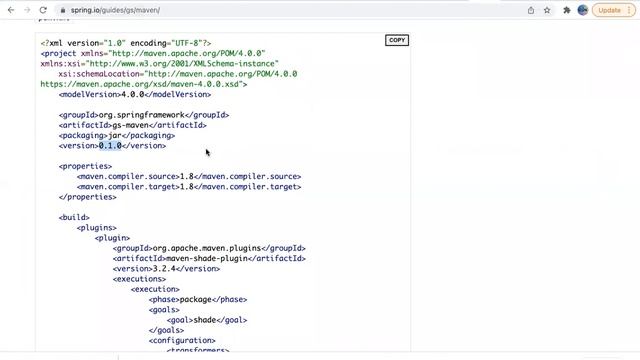Click the opening execution tag
This screenshot has width=640, height=360.
point(155,289)
